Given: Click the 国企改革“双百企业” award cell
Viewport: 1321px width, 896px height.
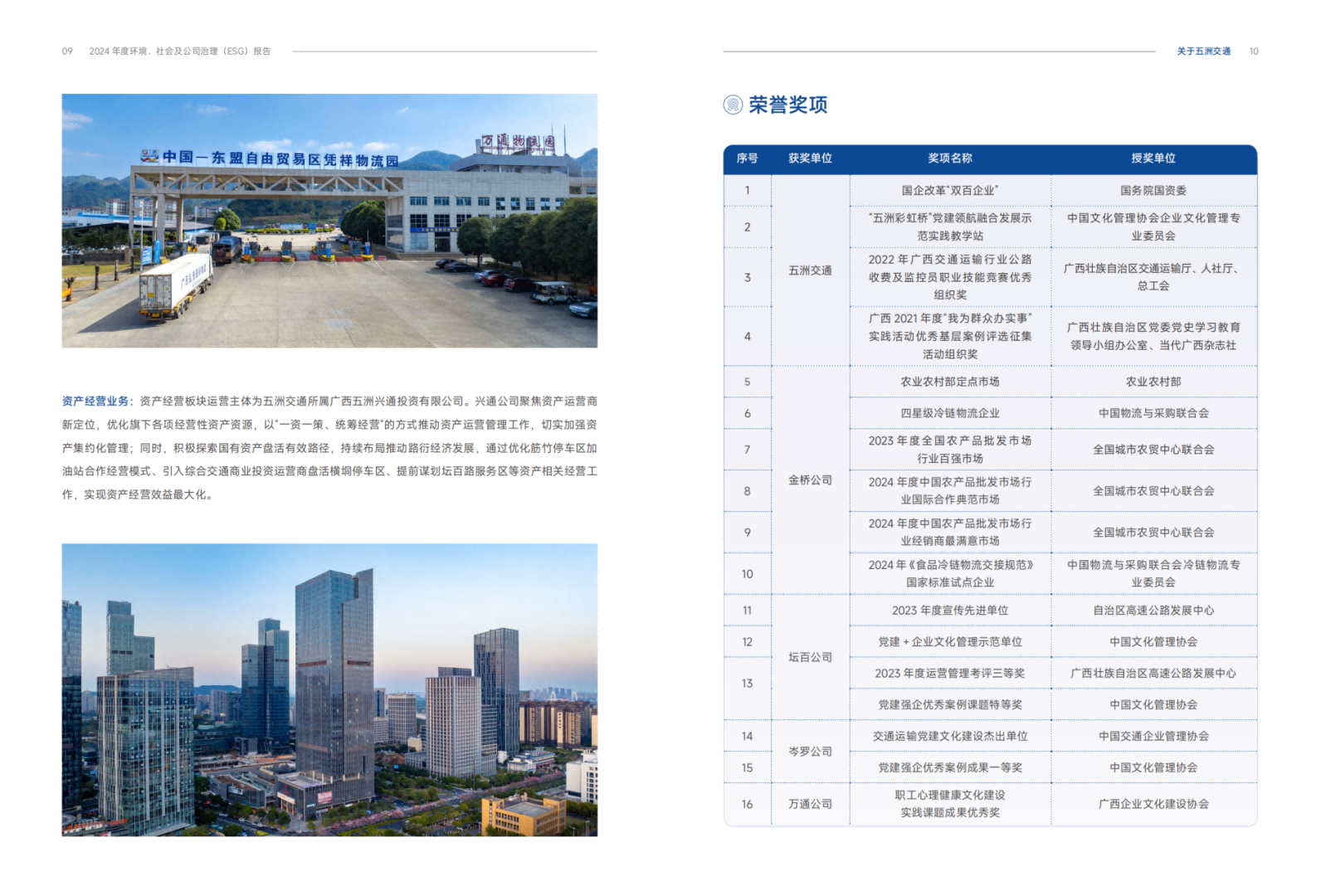Looking at the screenshot, I should [x=950, y=191].
